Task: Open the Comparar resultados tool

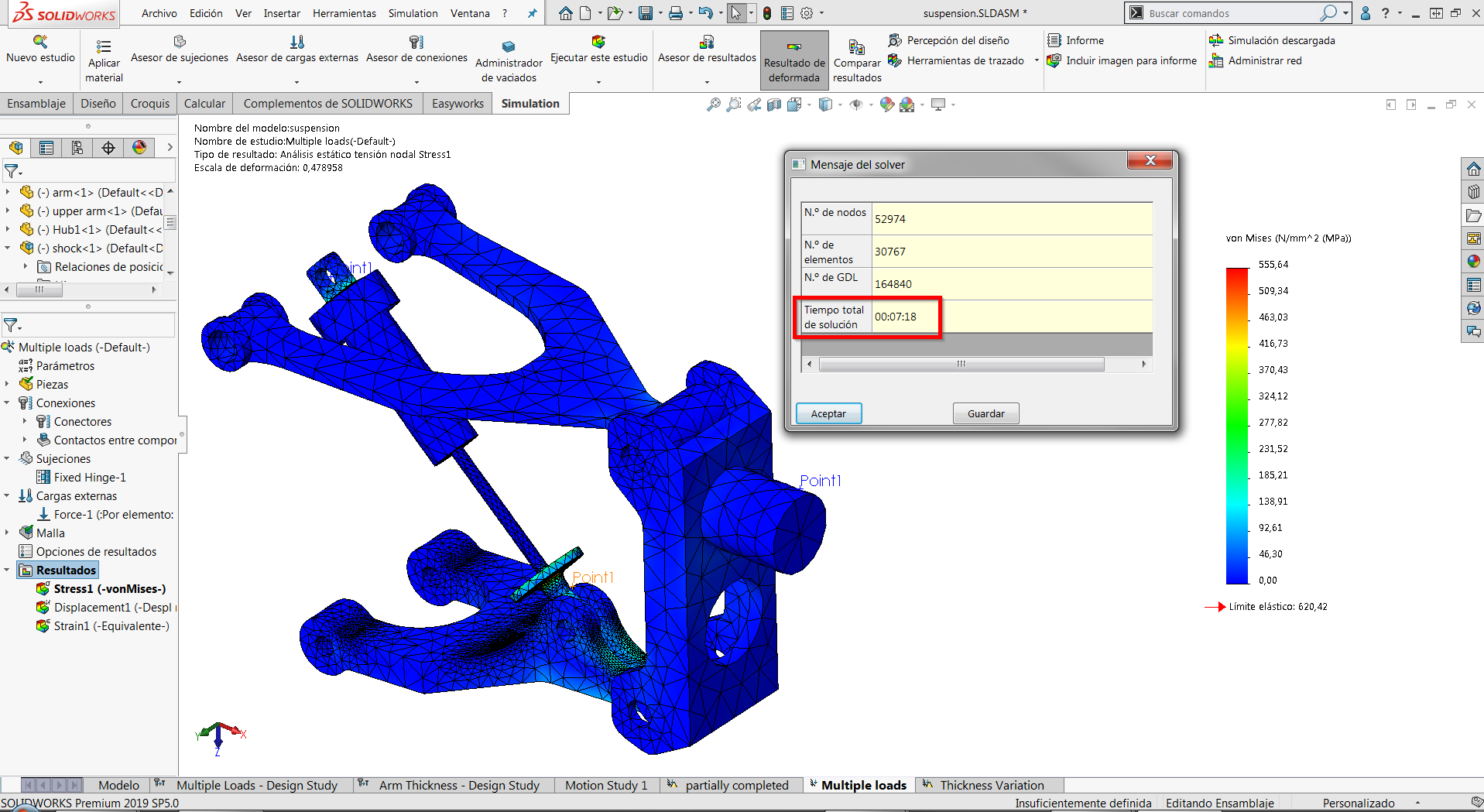Action: coord(856,48)
